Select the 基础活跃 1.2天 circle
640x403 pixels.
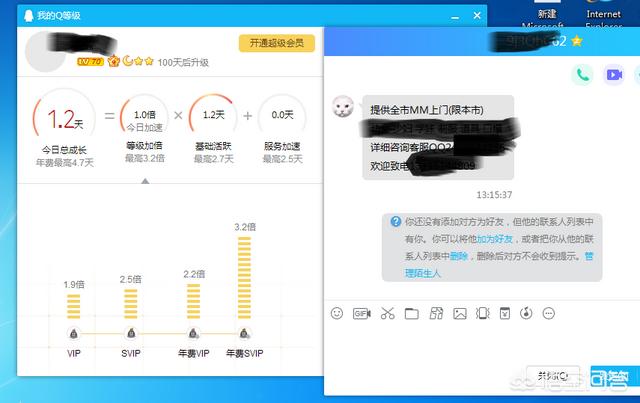tap(213, 118)
